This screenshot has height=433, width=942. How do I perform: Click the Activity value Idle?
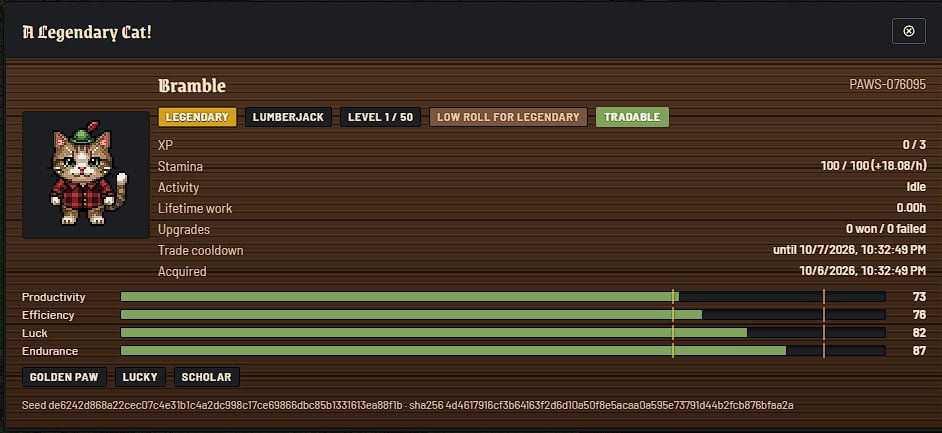[916, 187]
